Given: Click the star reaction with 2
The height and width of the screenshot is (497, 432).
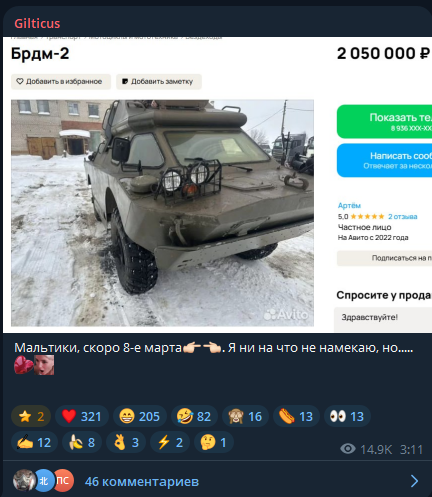Looking at the screenshot, I should coord(31,416).
